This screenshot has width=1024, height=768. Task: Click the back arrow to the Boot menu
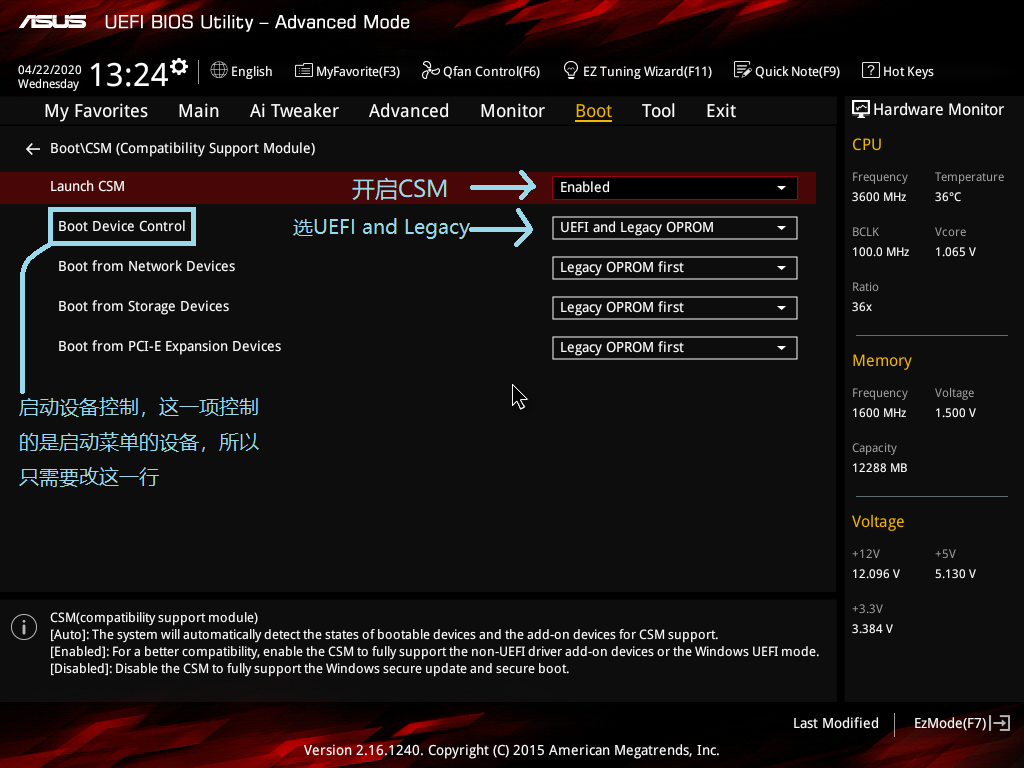pos(33,149)
